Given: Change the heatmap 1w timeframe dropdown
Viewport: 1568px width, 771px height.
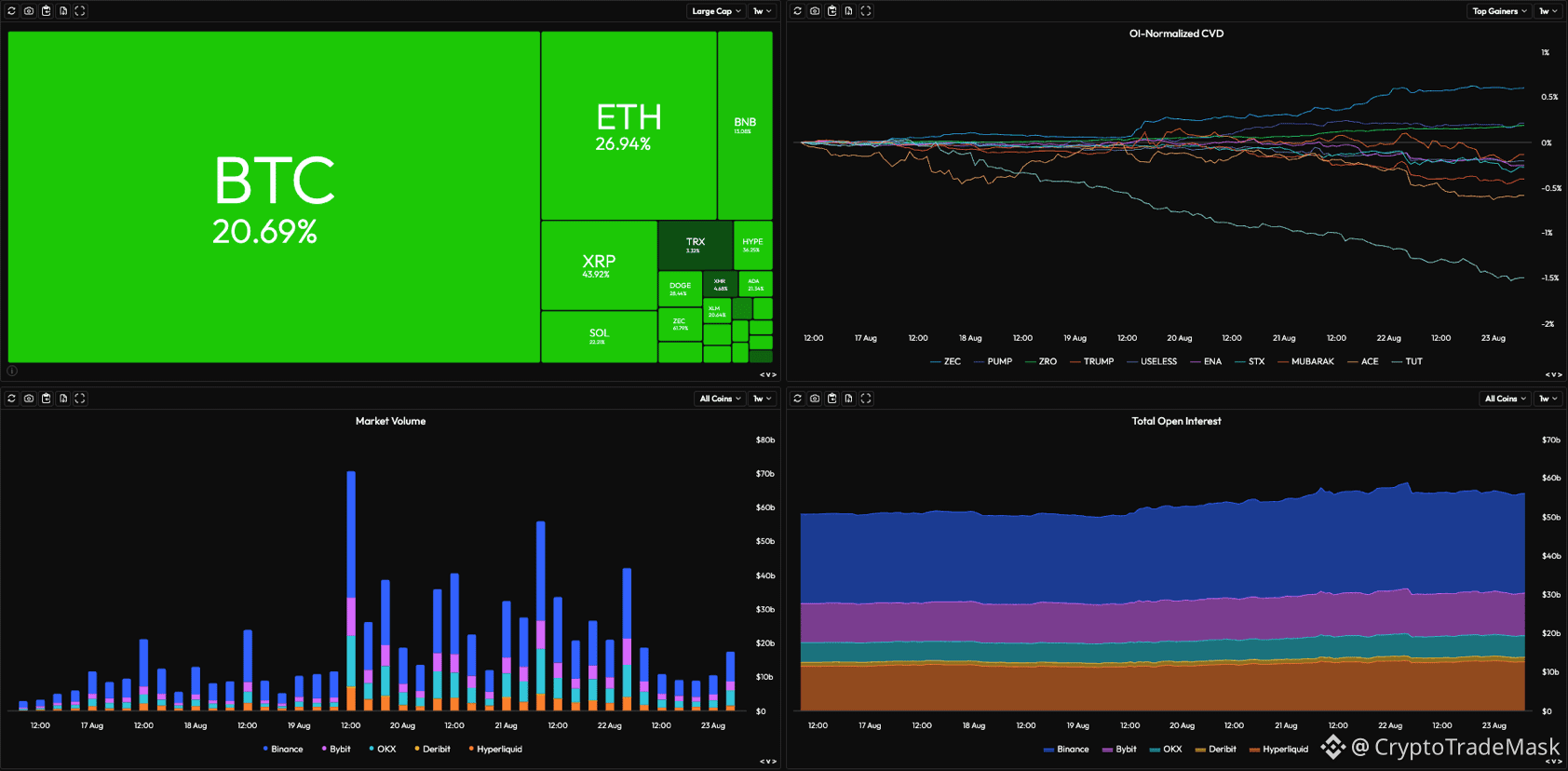Looking at the screenshot, I should [x=763, y=11].
